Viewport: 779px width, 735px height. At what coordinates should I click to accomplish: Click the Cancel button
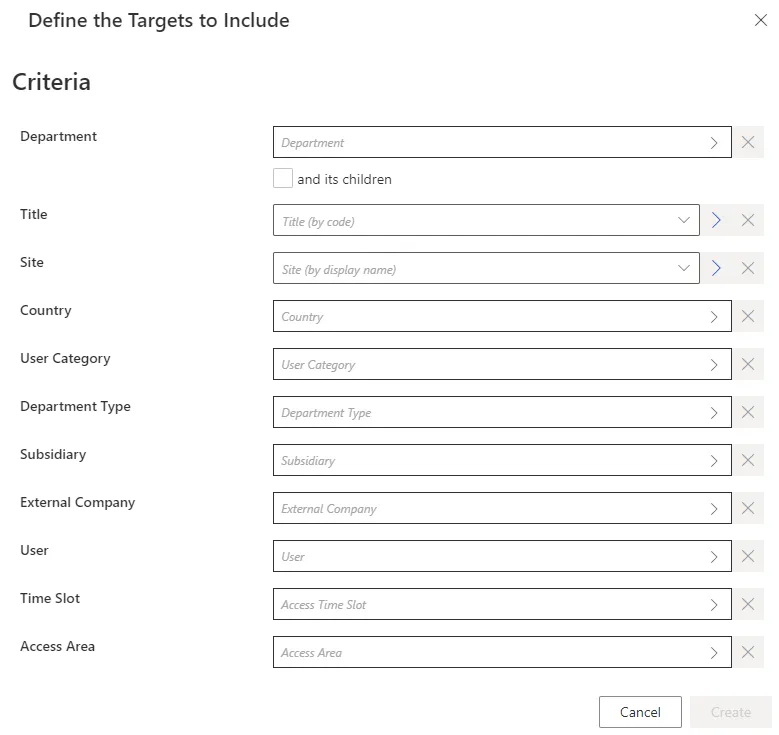640,712
